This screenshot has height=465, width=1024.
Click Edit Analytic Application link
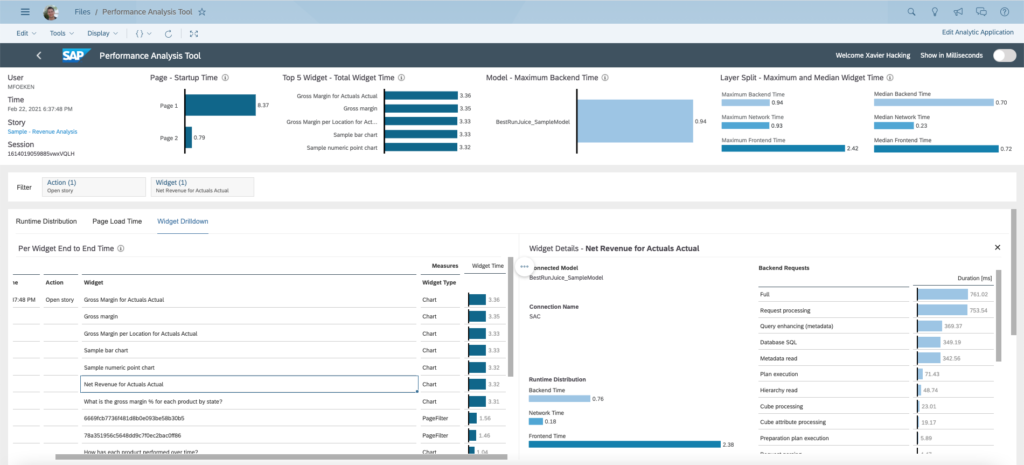click(978, 33)
